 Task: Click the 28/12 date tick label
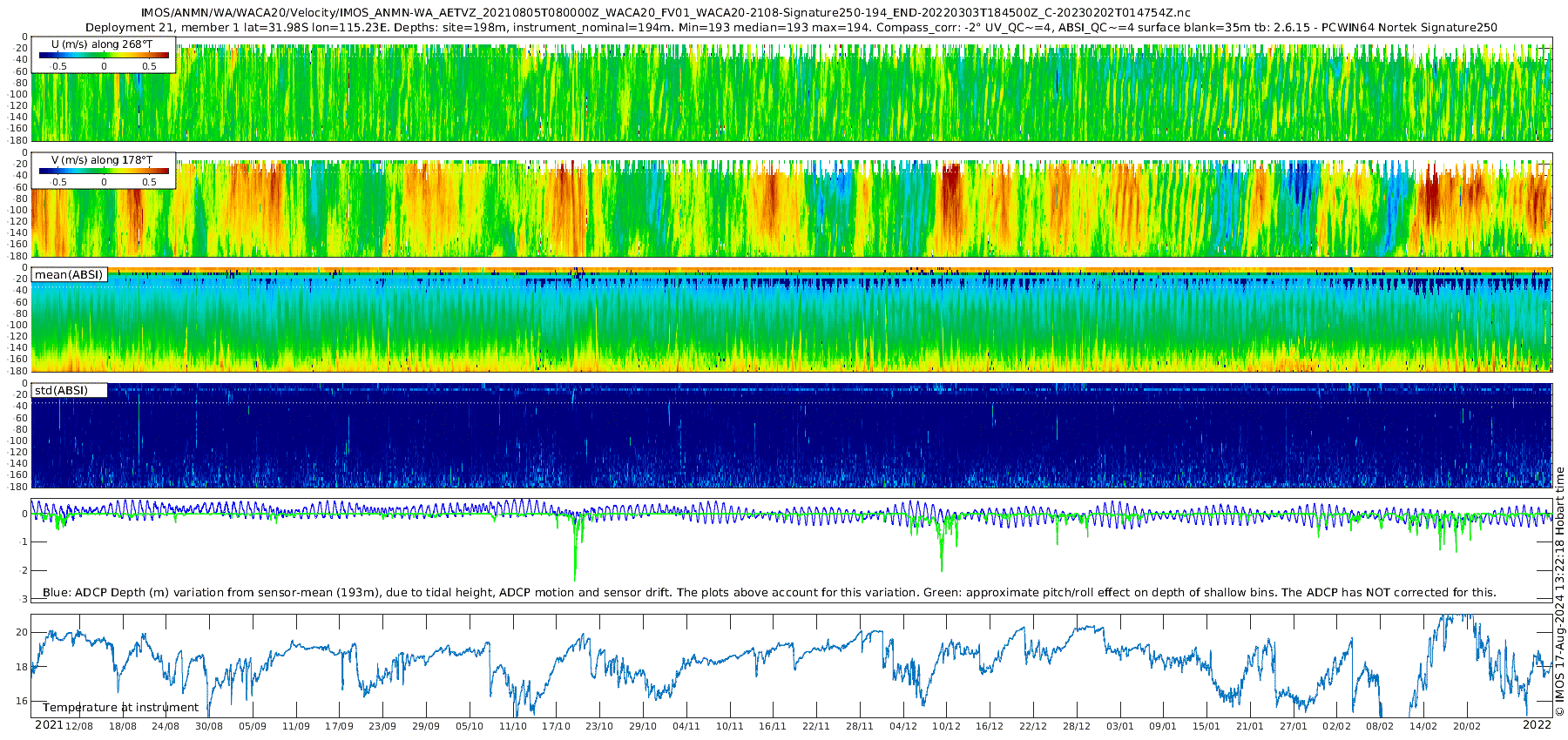click(1077, 726)
